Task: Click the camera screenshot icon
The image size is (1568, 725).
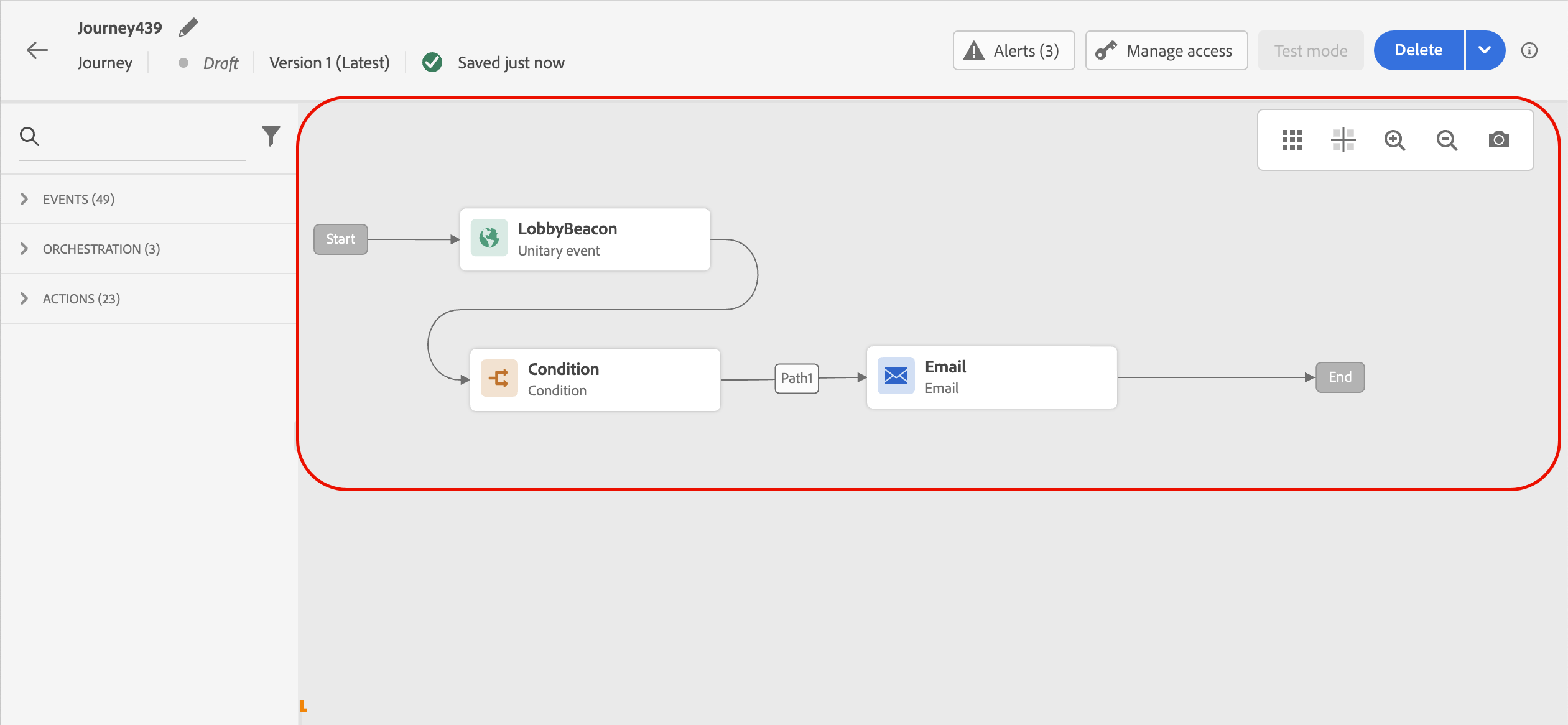Action: pos(1498,140)
